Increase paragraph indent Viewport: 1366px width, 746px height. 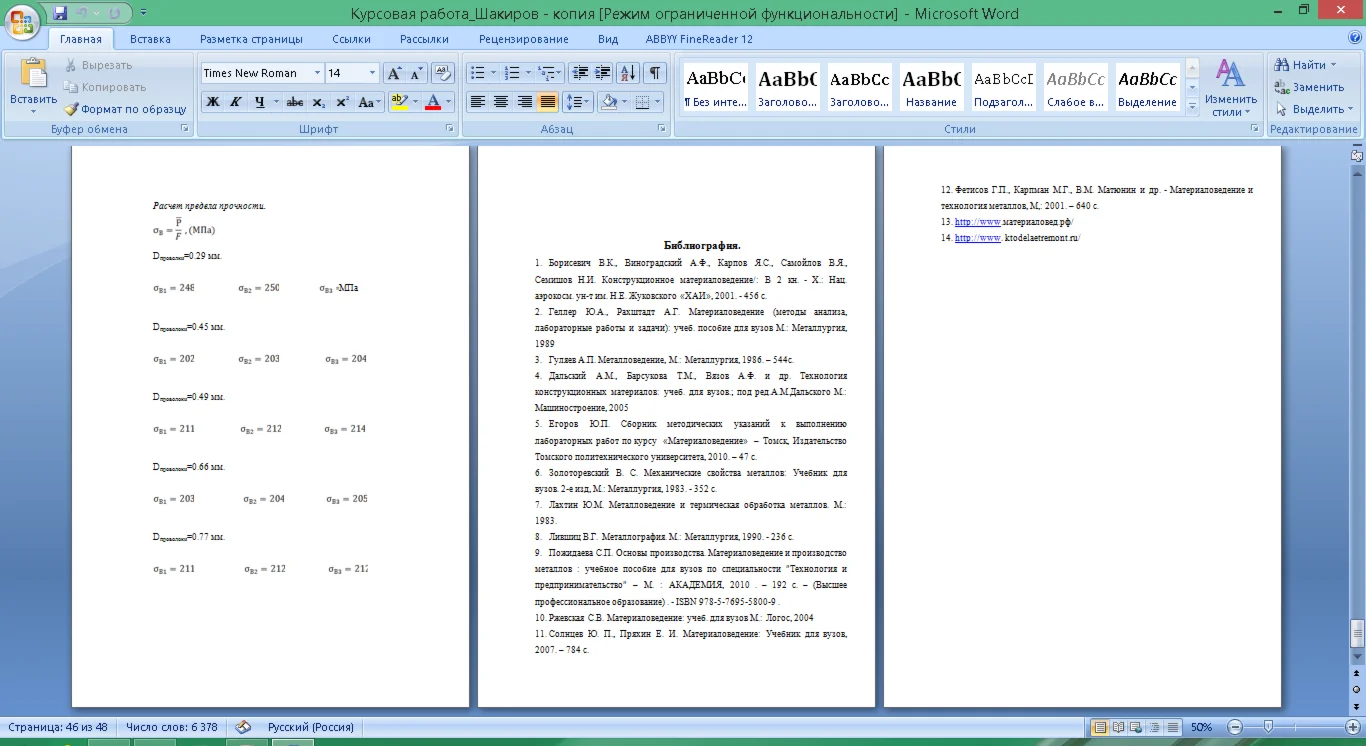pyautogui.click(x=602, y=73)
